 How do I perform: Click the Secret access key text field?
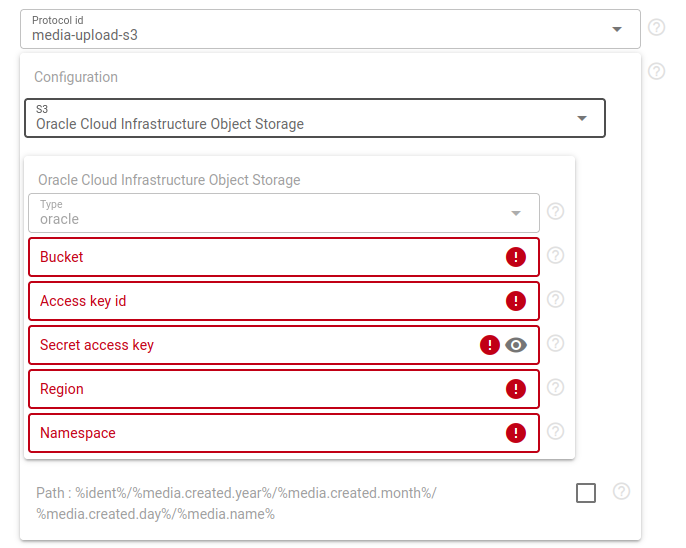250,345
